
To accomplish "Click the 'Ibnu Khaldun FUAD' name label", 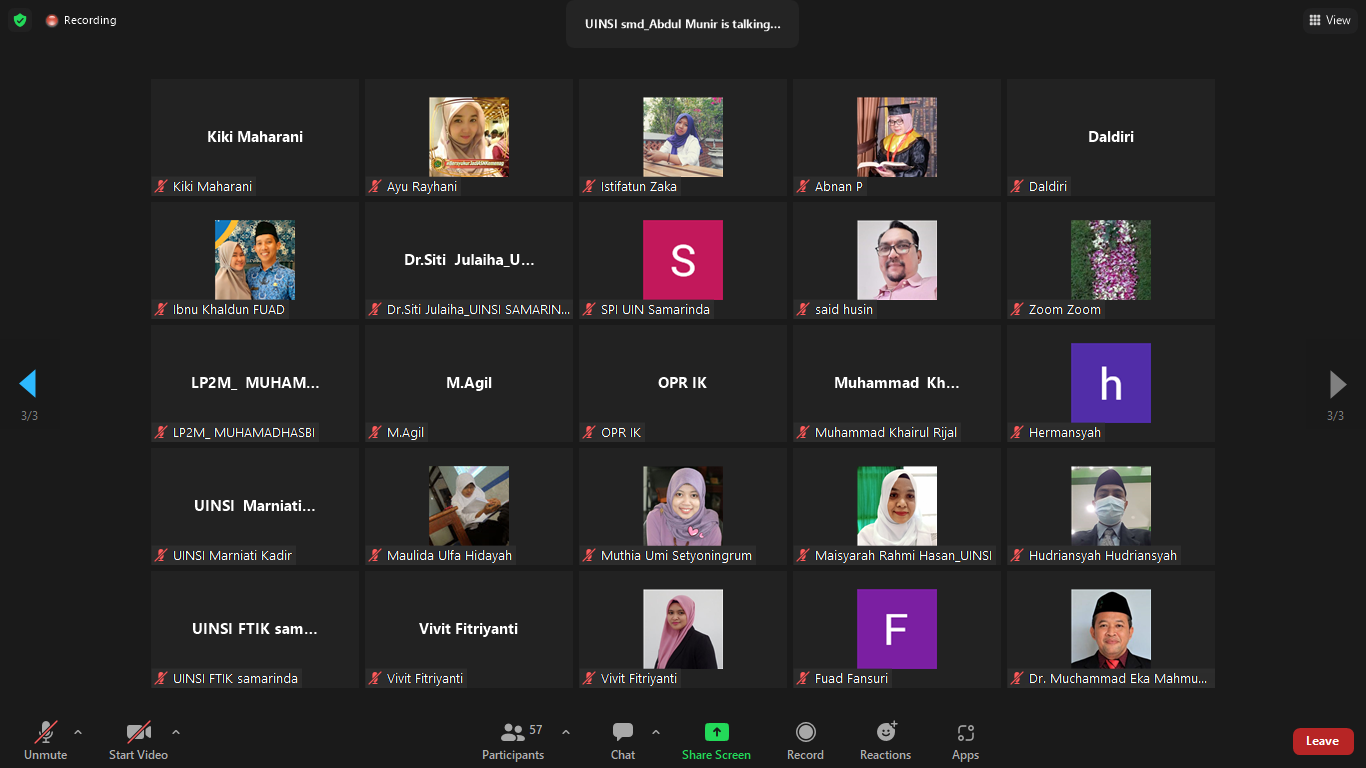I will tap(229, 309).
